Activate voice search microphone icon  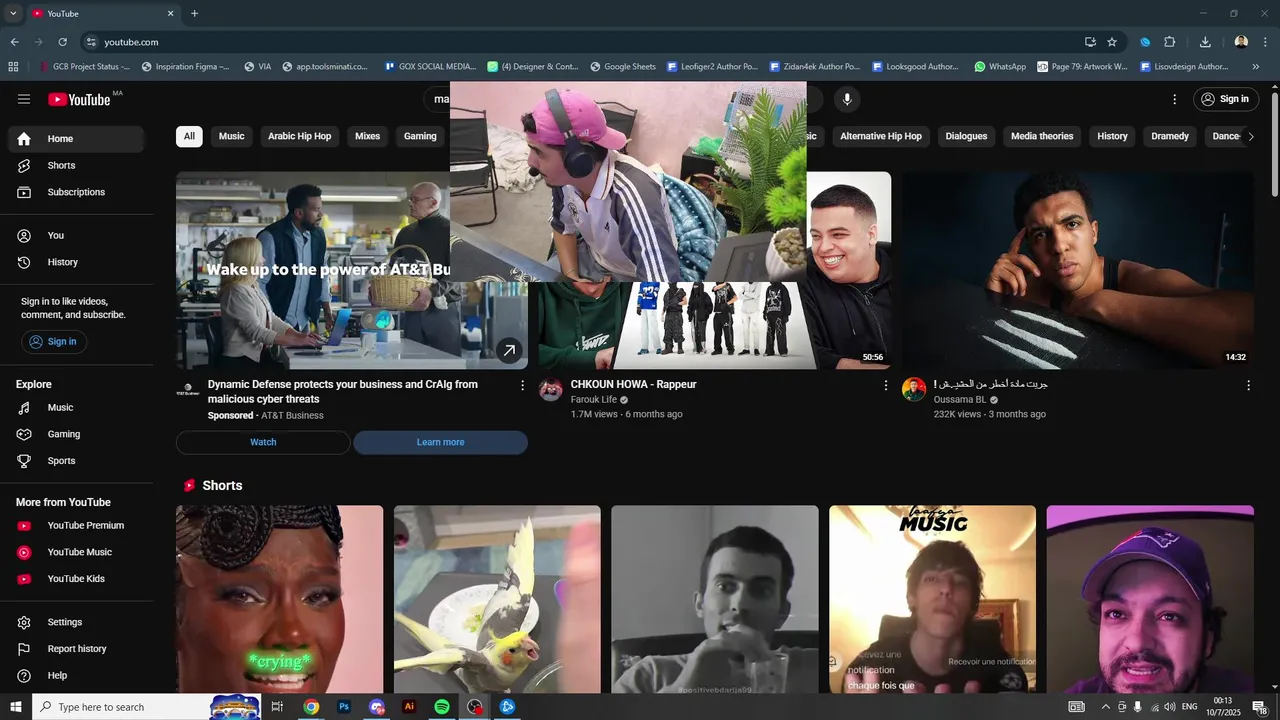click(x=847, y=99)
